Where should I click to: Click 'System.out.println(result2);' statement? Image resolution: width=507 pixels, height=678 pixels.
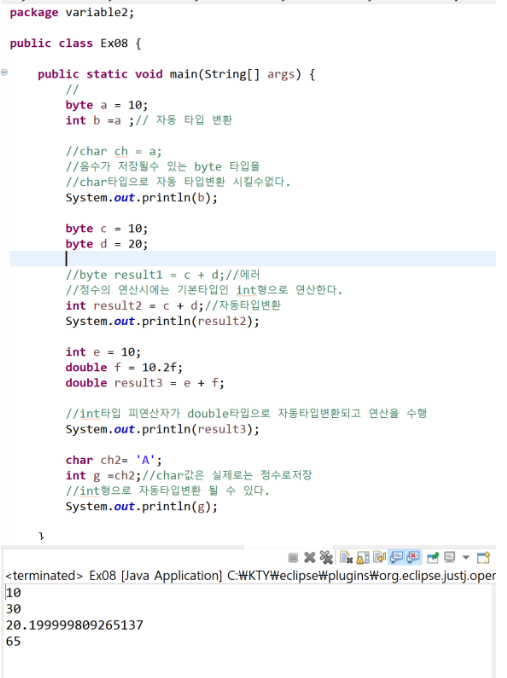click(x=162, y=321)
